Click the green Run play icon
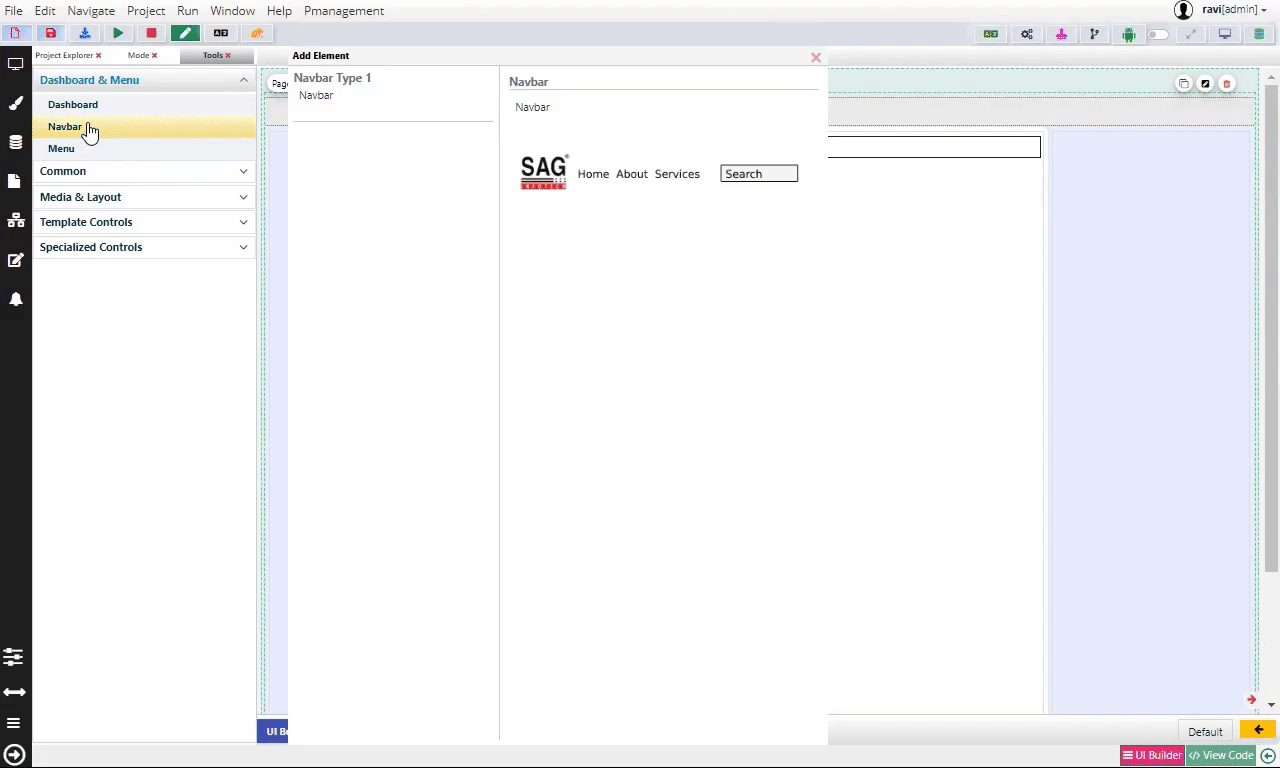Screen dimensions: 1280x768 (x=118, y=33)
